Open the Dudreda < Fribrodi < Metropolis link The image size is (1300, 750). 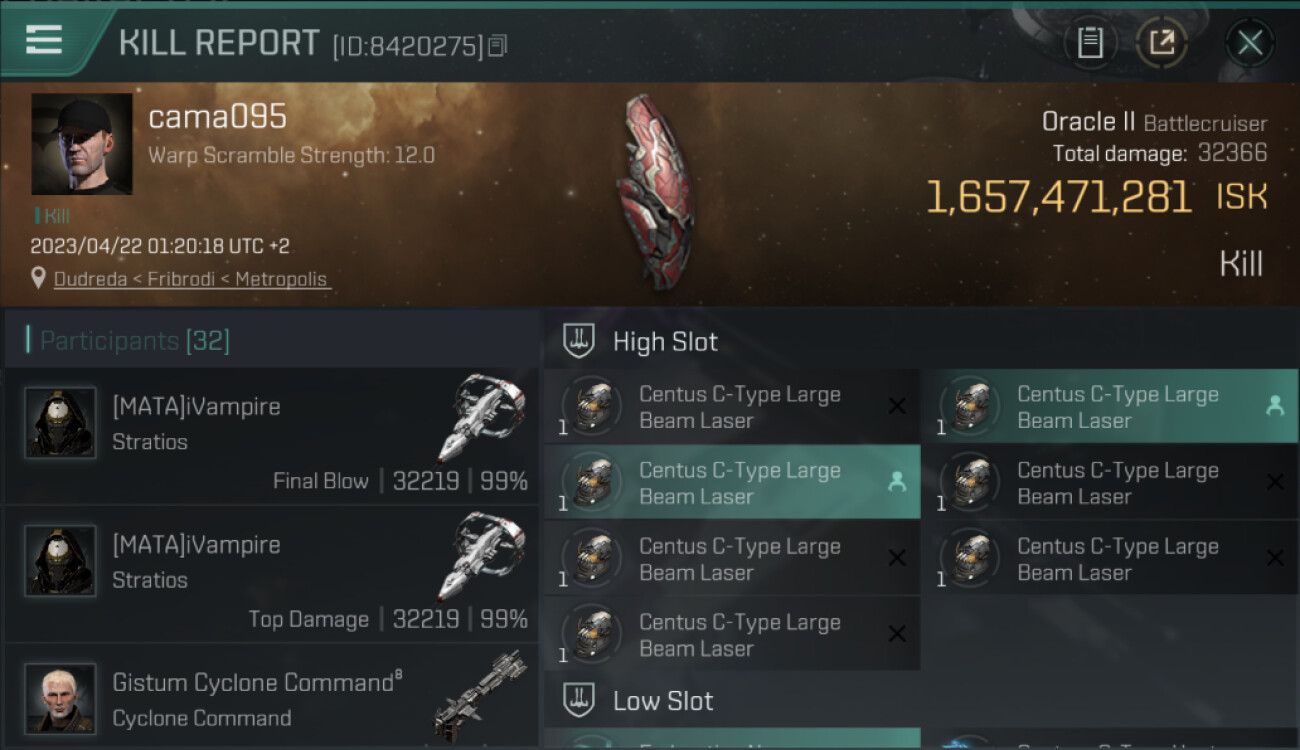190,279
